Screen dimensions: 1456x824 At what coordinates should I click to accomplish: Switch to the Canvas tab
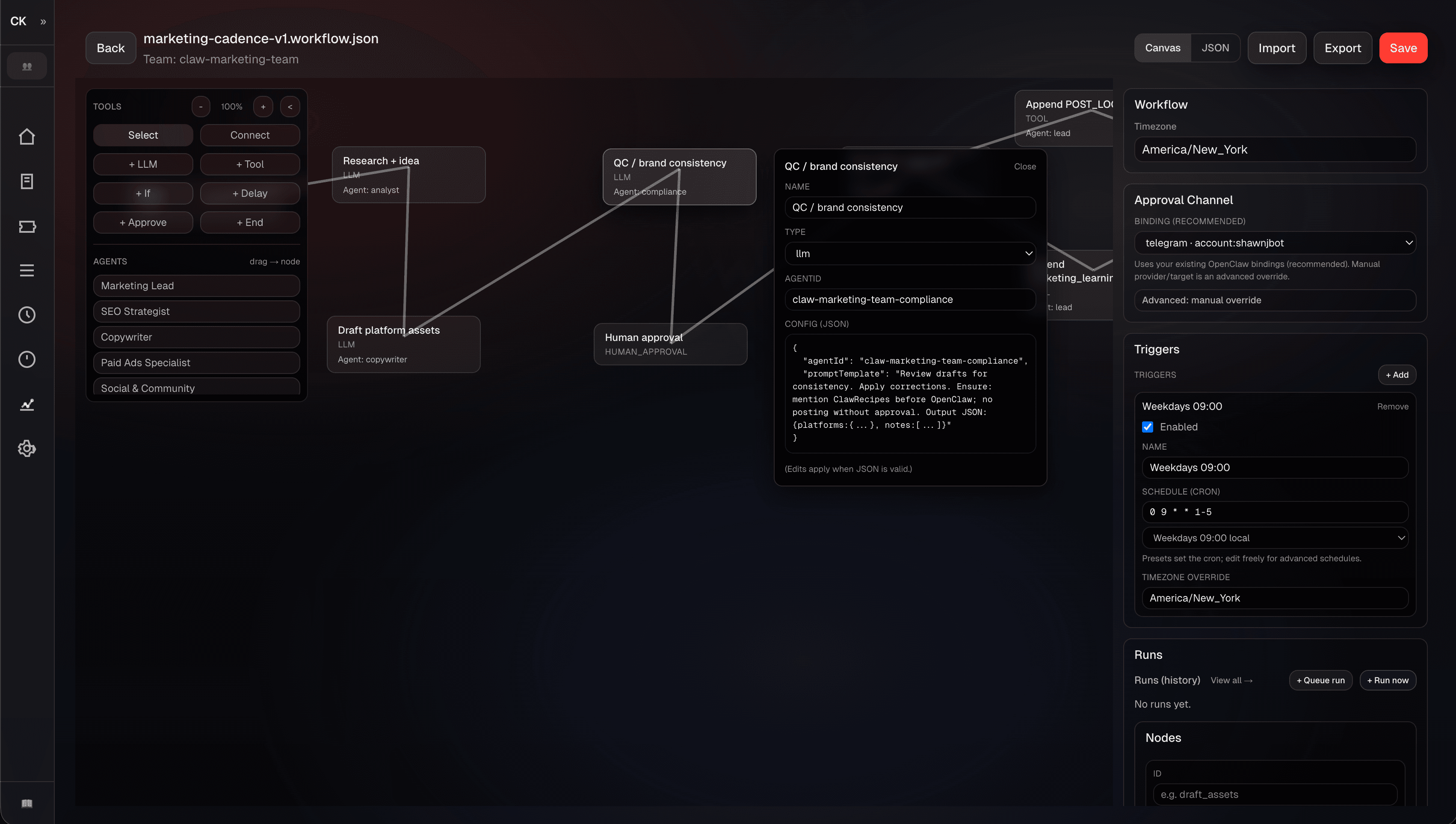pyautogui.click(x=1163, y=47)
